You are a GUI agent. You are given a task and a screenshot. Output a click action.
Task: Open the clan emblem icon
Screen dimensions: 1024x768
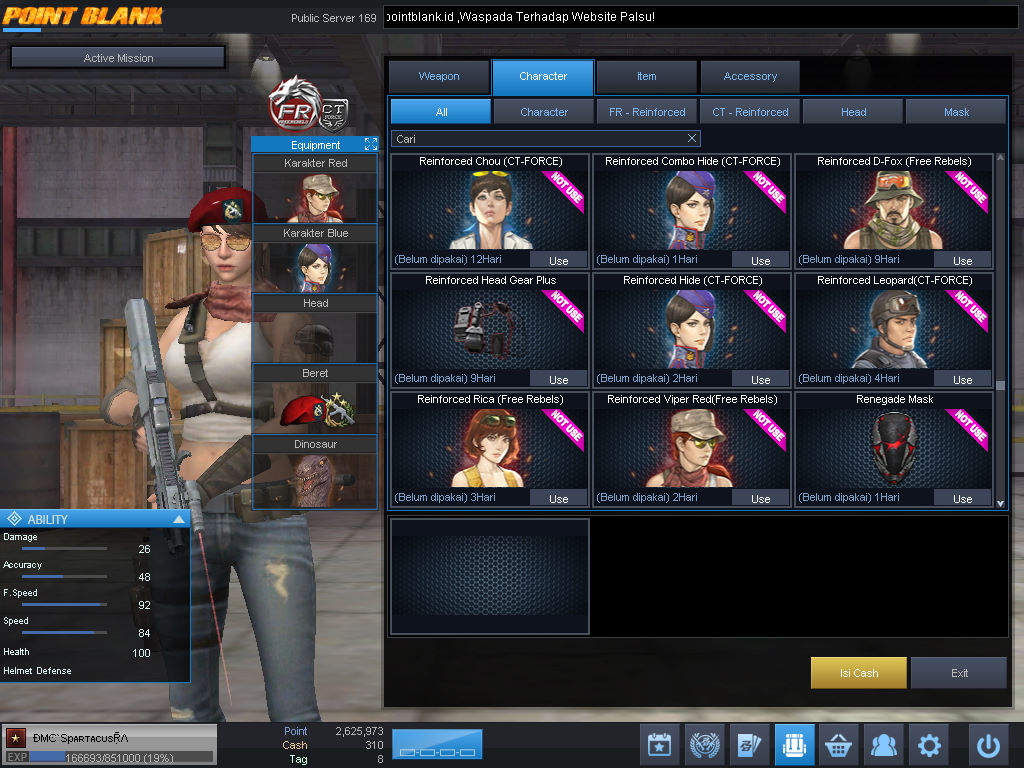point(705,744)
